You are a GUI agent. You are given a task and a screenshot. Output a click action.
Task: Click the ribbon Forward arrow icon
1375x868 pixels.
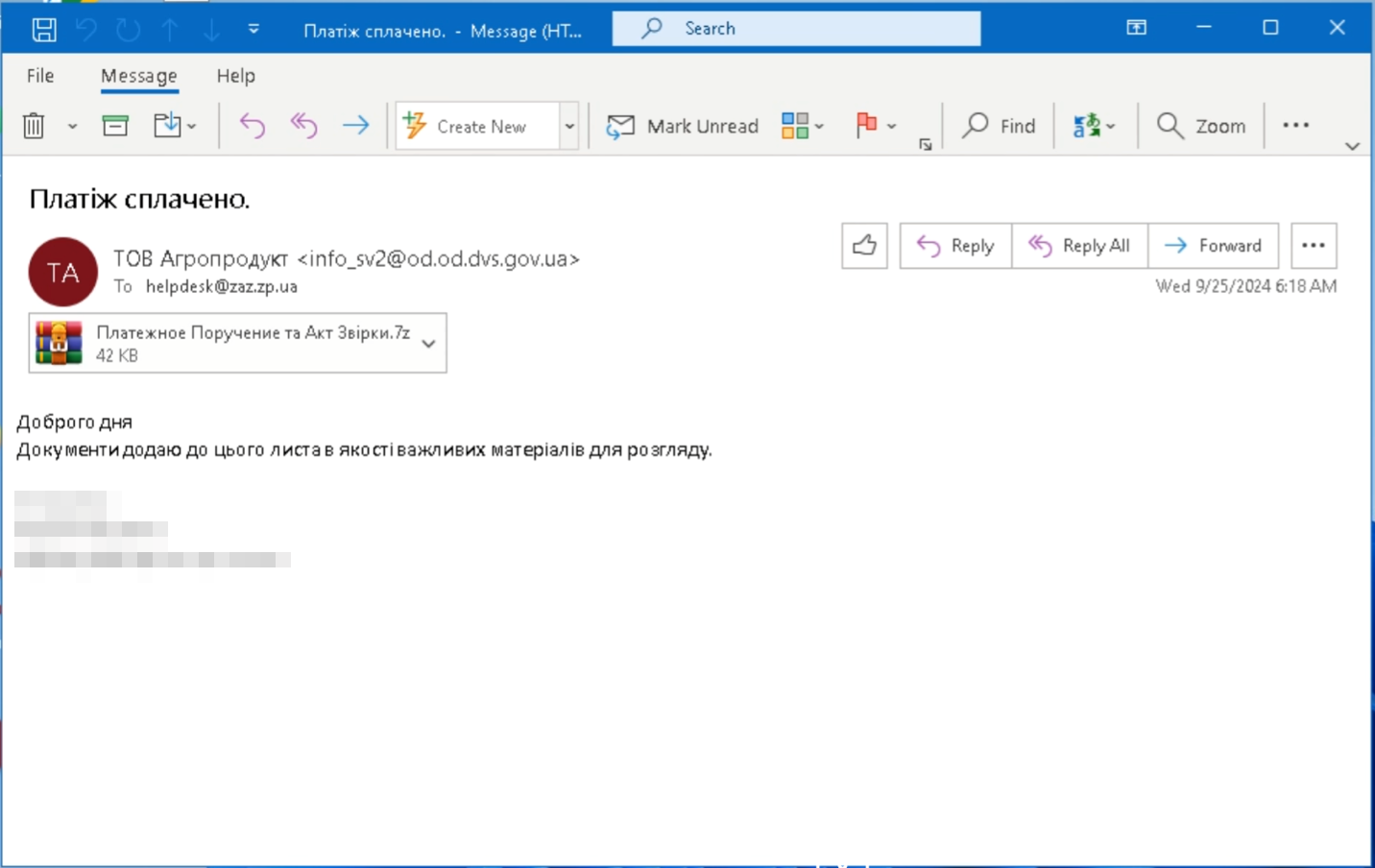click(355, 126)
